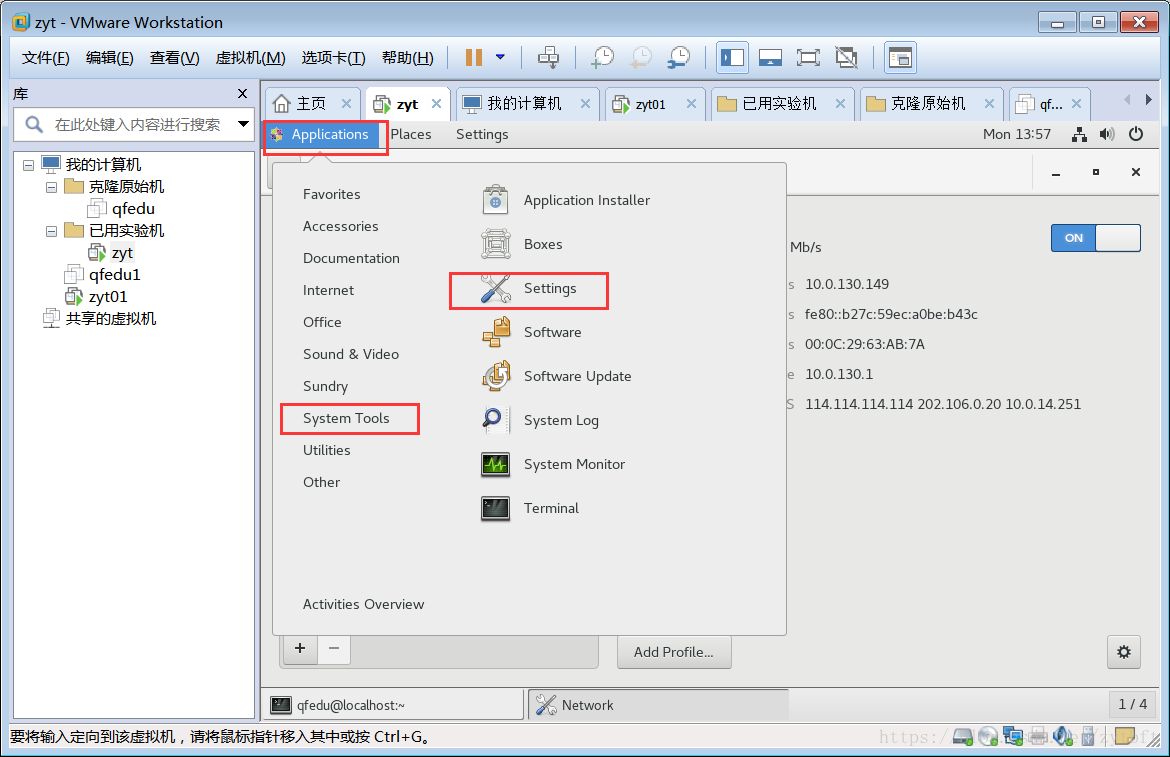Collapse the 我的计算机 tree node
1170x757 pixels.
pyautogui.click(x=28, y=165)
